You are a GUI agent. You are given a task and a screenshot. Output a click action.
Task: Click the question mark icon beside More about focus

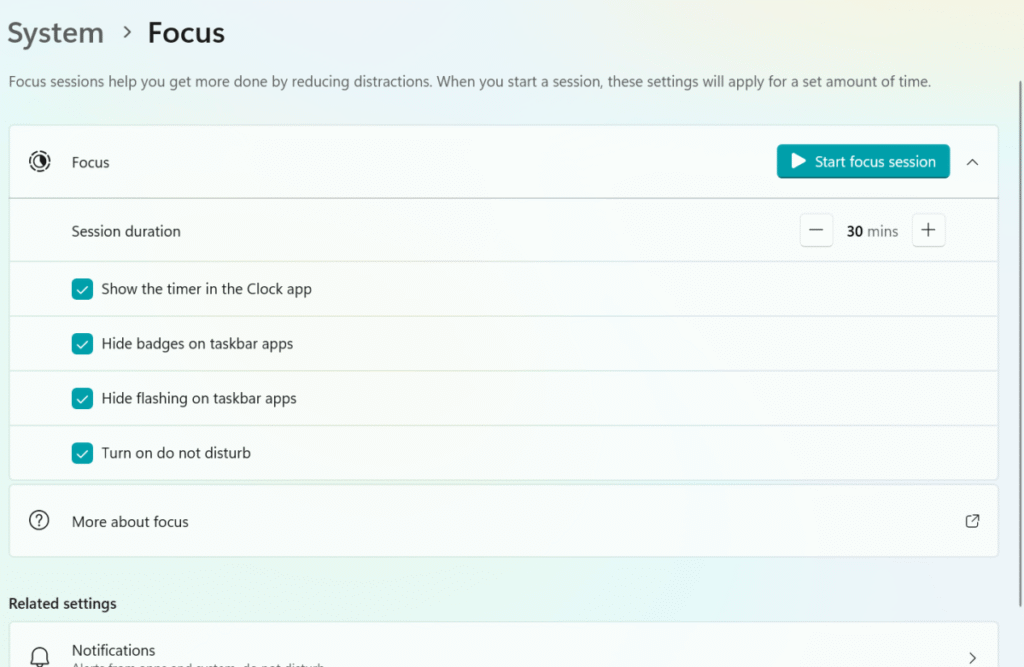click(x=39, y=520)
